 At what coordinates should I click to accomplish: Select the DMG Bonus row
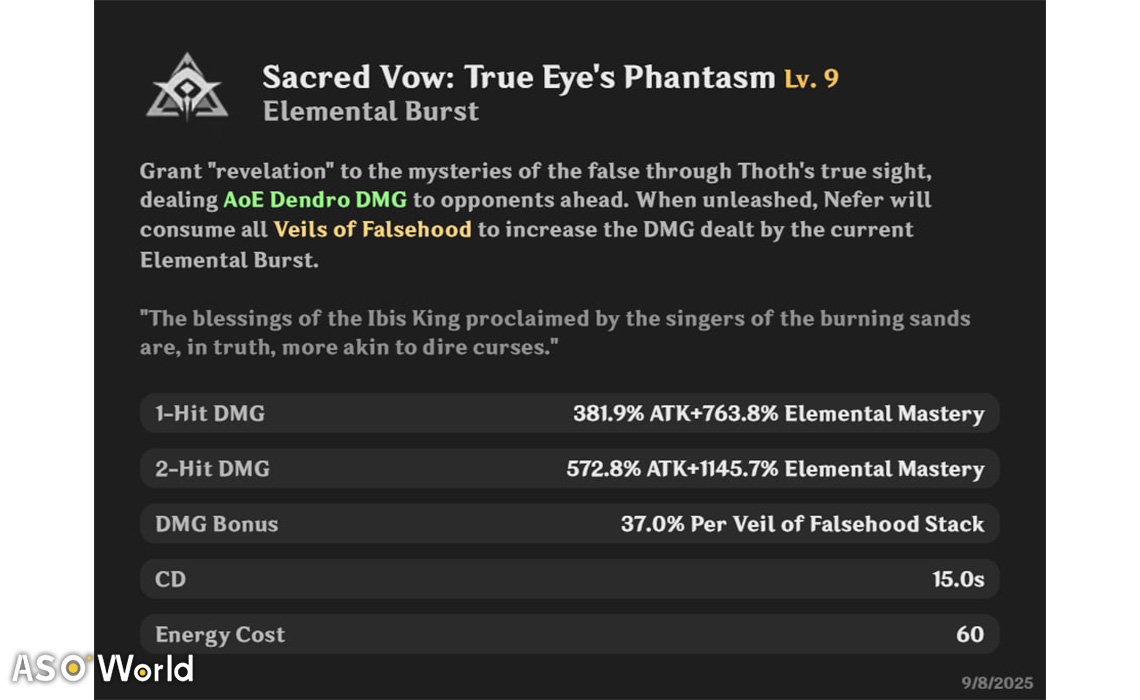(x=569, y=523)
